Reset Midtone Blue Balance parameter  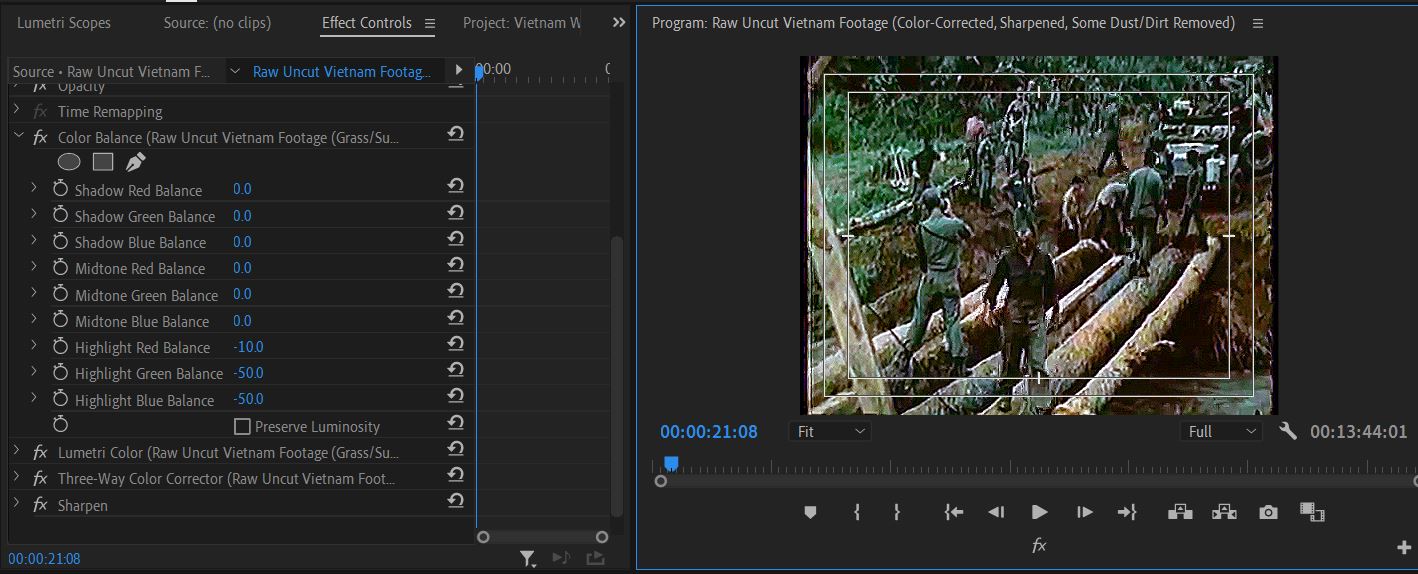click(x=455, y=317)
